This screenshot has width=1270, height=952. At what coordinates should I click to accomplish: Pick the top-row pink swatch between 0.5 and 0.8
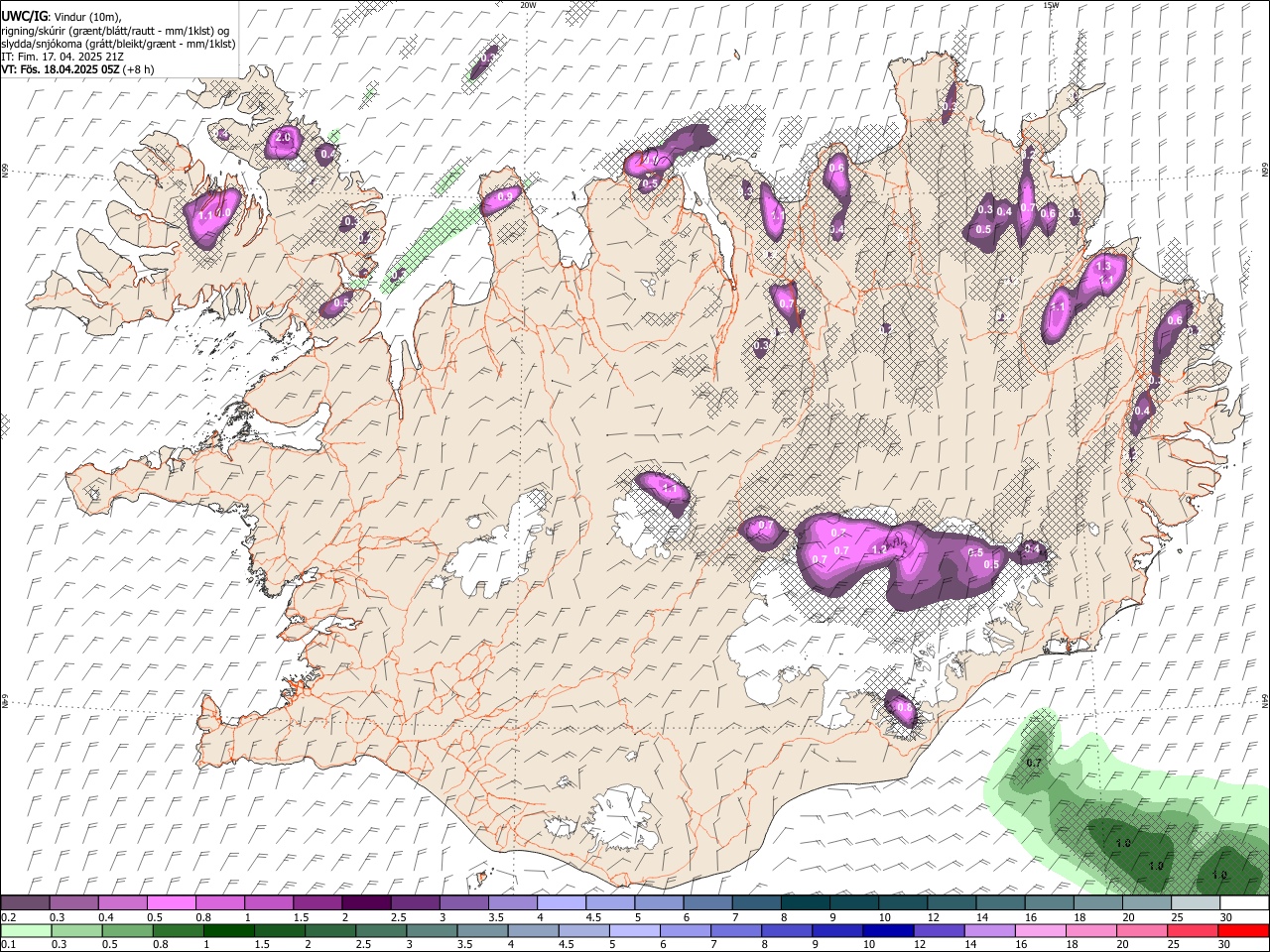tap(171, 902)
